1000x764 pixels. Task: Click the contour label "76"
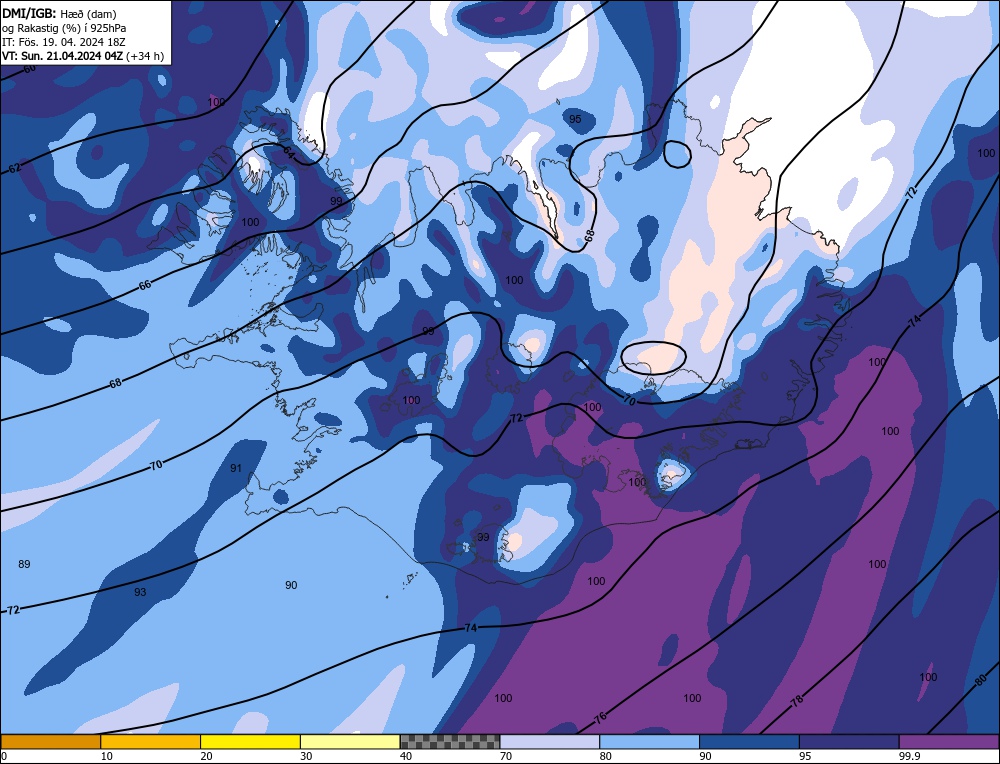[600, 717]
